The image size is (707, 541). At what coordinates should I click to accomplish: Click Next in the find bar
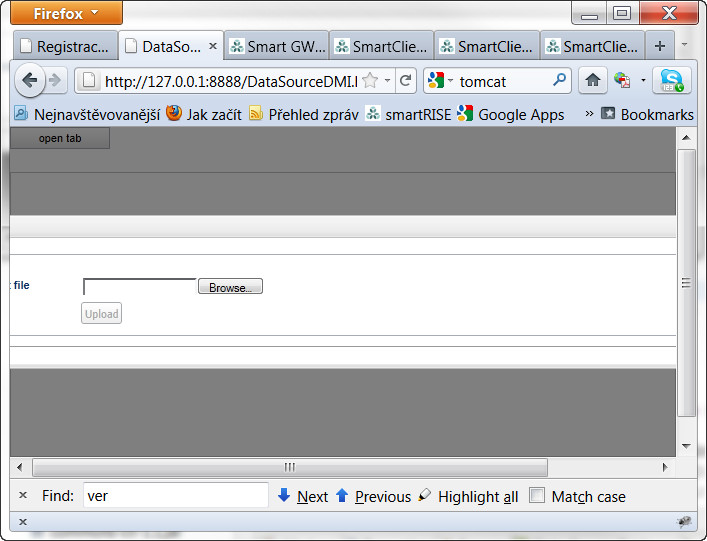[x=303, y=496]
